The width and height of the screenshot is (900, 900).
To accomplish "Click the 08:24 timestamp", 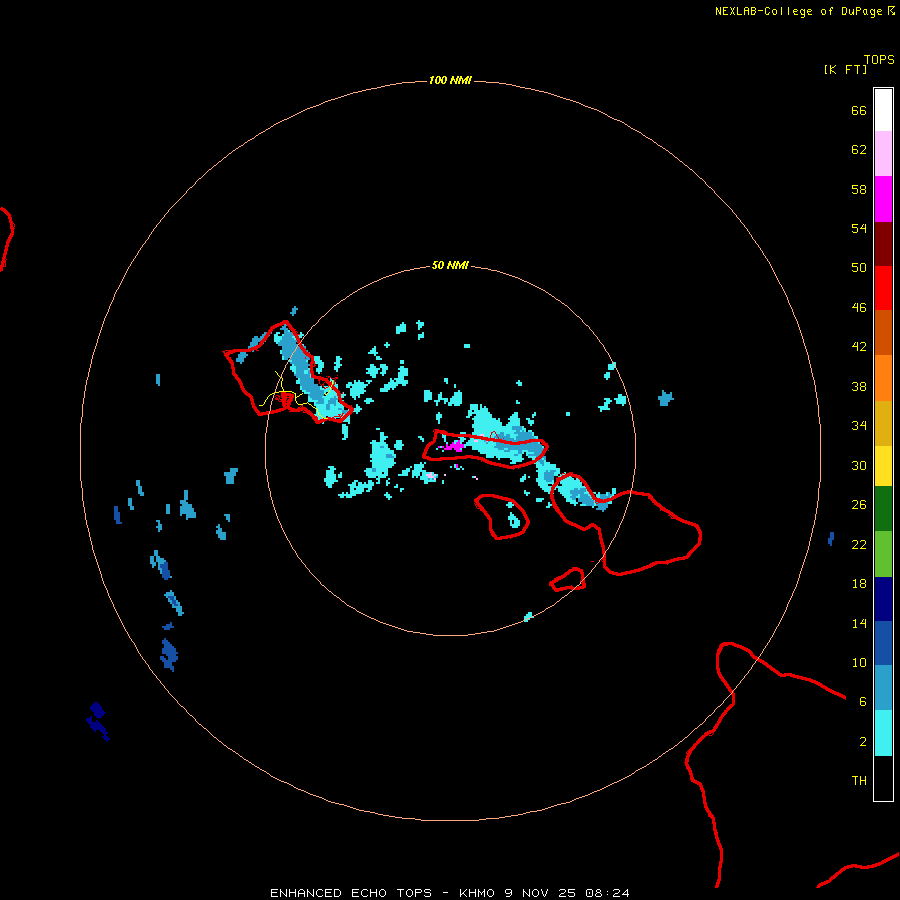I will (x=607, y=893).
